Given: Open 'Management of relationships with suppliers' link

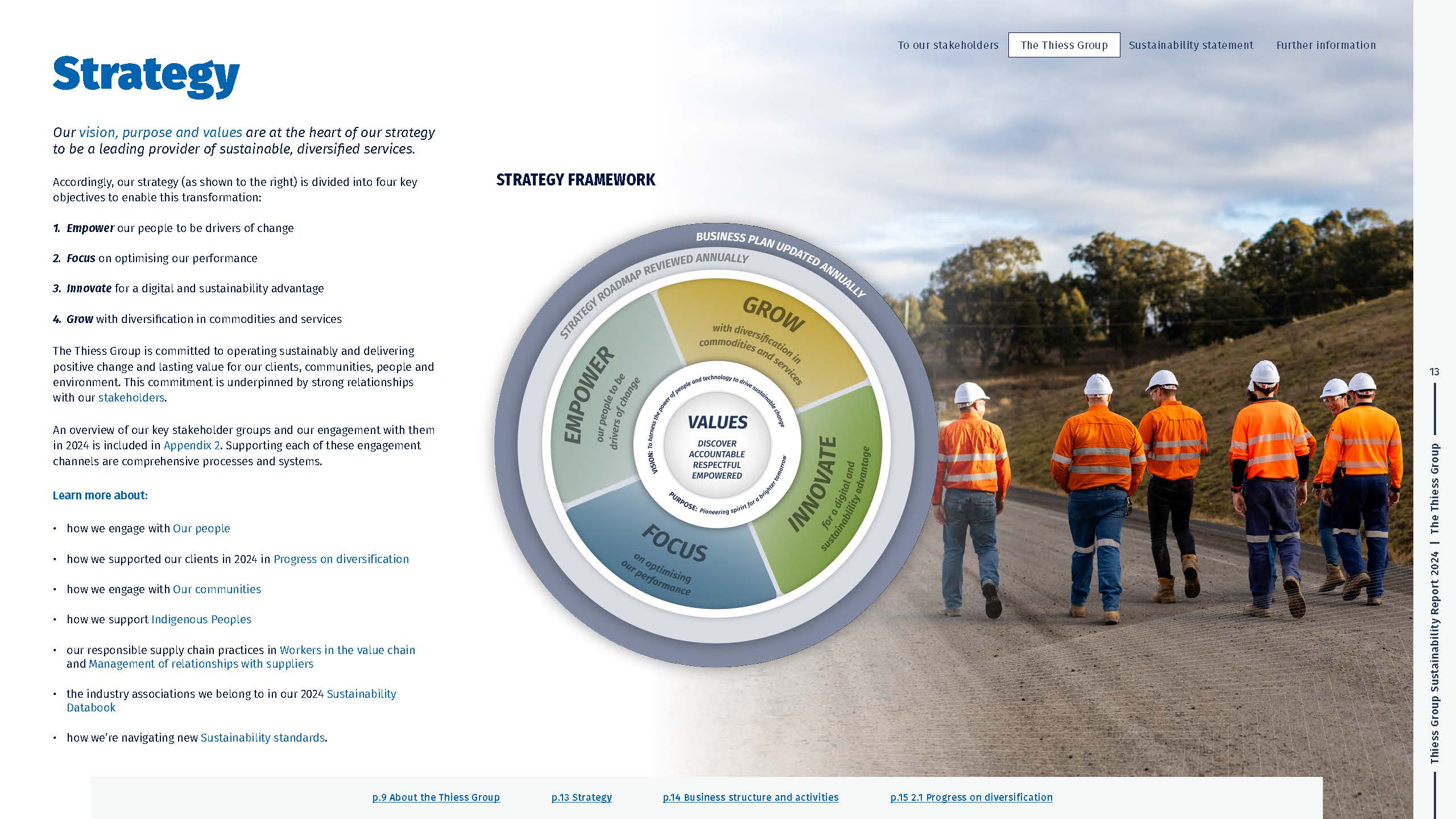Looking at the screenshot, I should pos(201,664).
